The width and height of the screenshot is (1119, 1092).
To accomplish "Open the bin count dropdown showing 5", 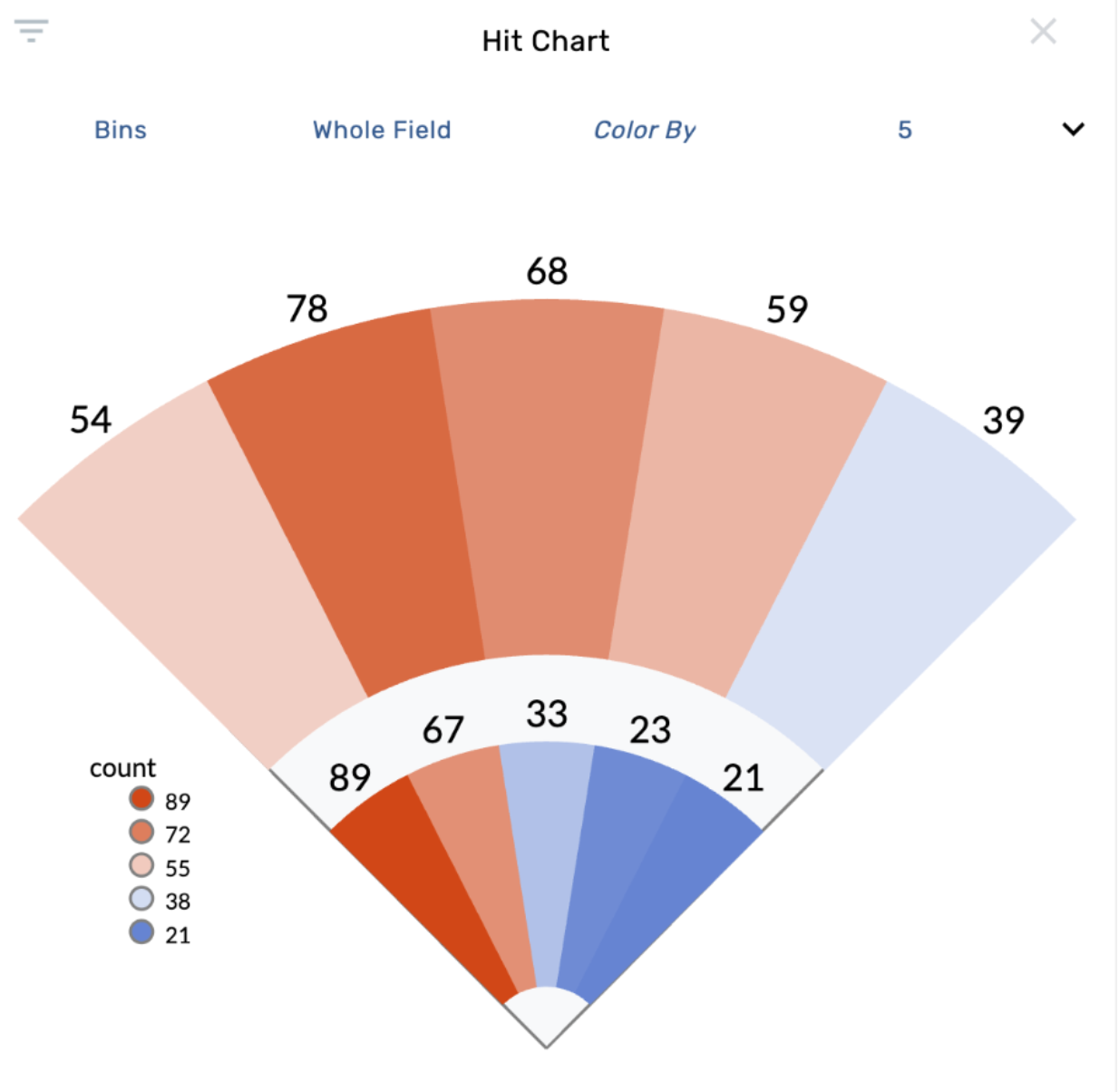I will (903, 130).
